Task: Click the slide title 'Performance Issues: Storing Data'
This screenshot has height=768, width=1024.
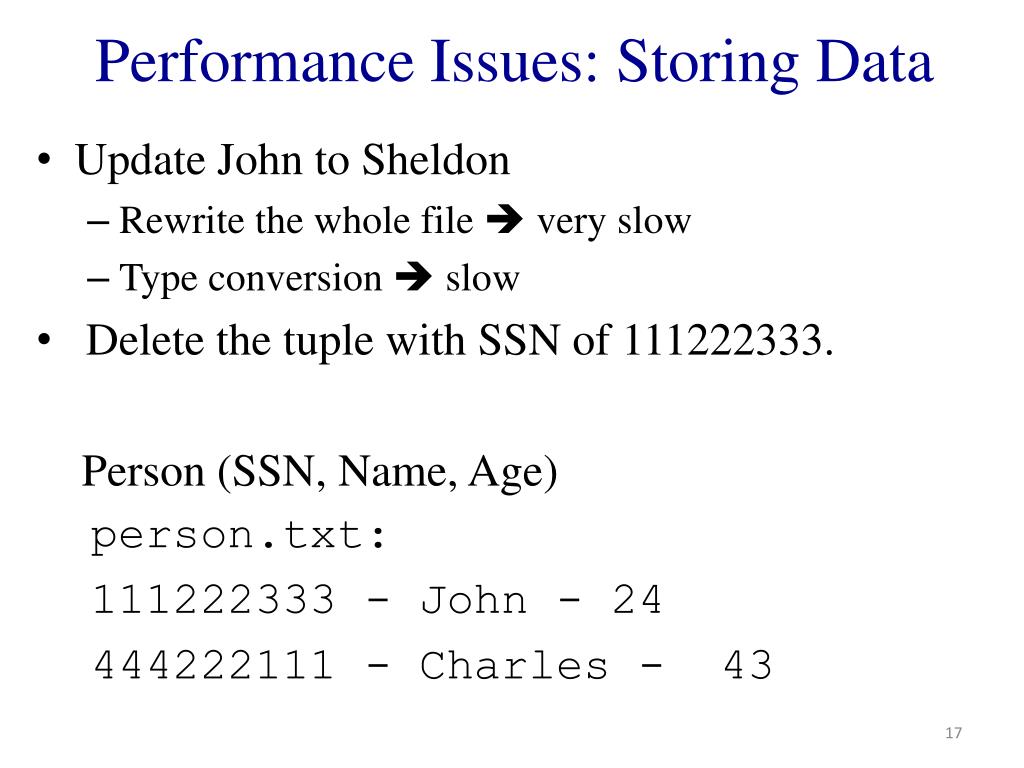Action: pyautogui.click(x=514, y=62)
